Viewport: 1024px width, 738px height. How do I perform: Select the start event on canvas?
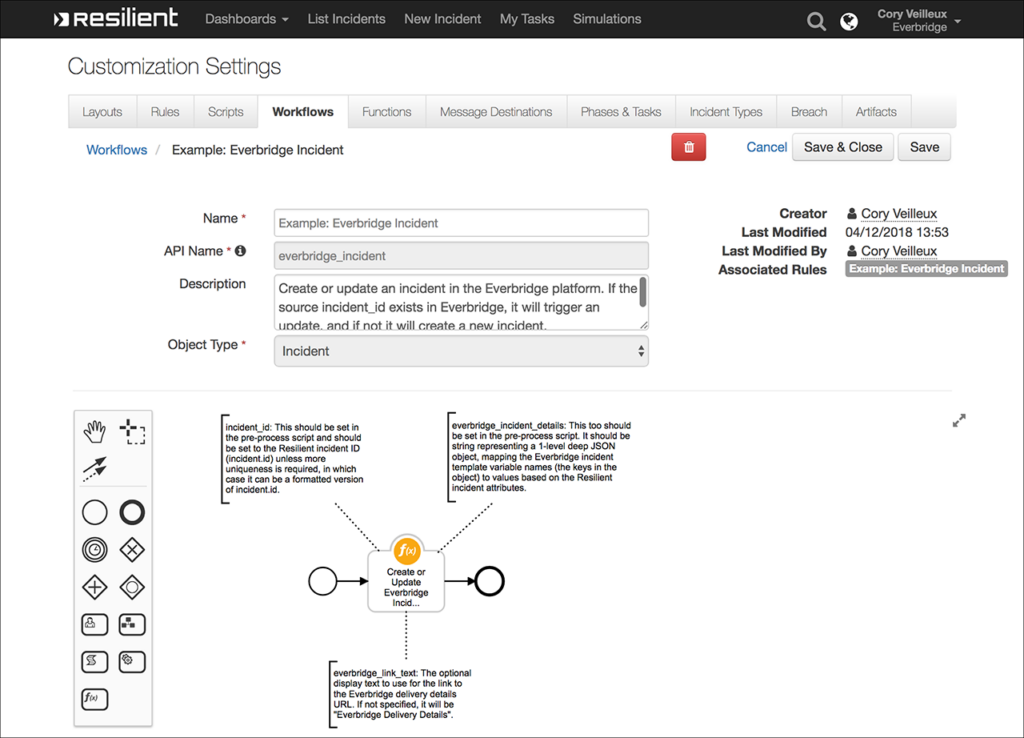click(323, 581)
